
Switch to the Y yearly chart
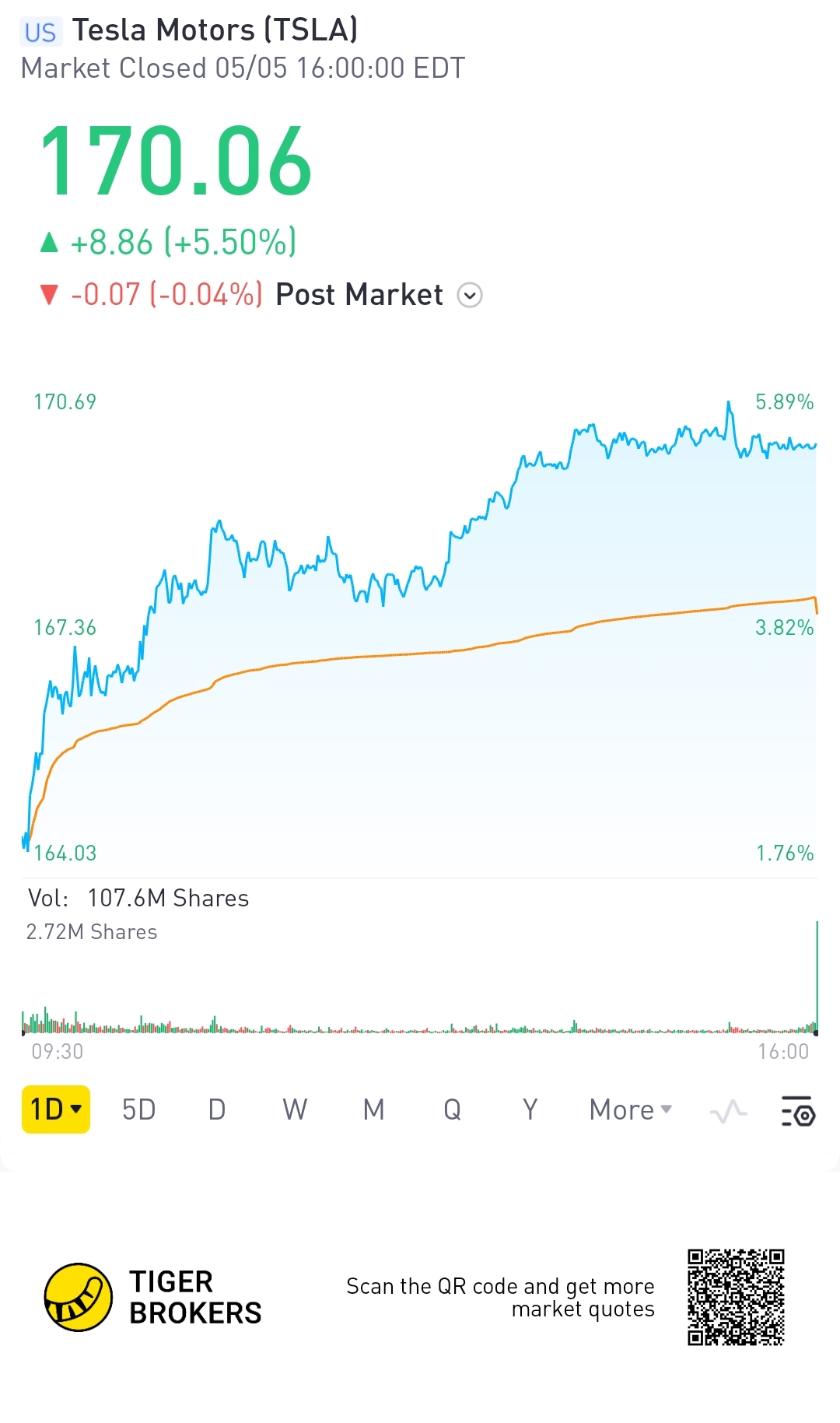(x=530, y=1109)
